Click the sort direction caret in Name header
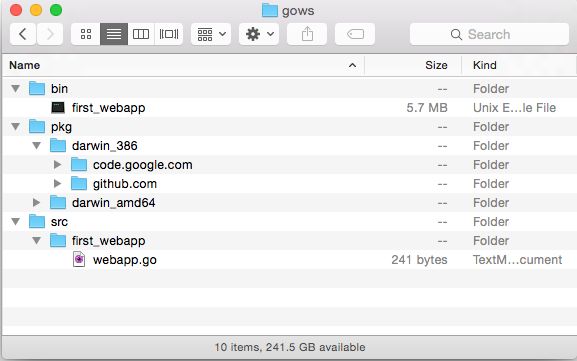This screenshot has height=361, width=577. [352, 65]
